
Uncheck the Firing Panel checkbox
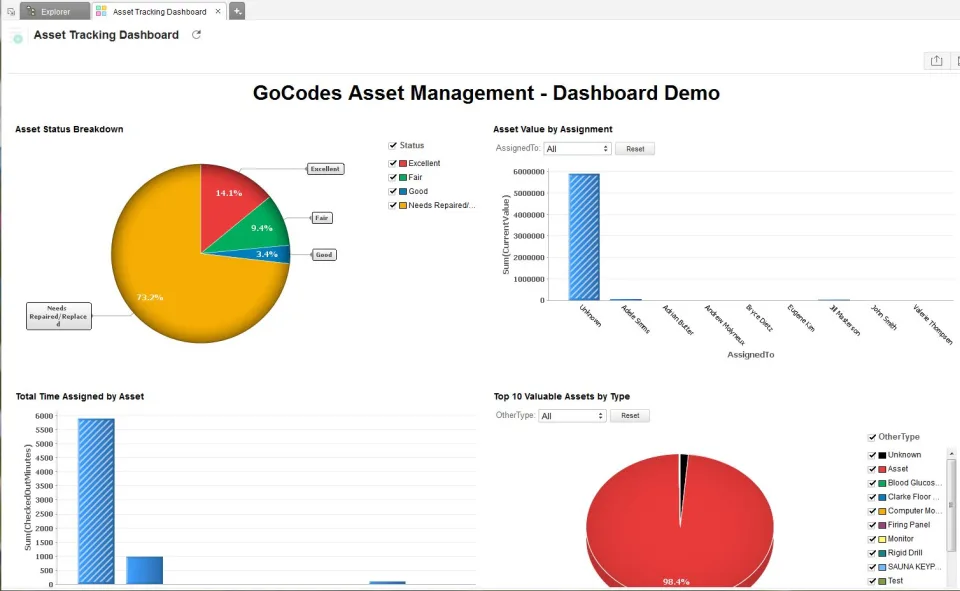(872, 525)
